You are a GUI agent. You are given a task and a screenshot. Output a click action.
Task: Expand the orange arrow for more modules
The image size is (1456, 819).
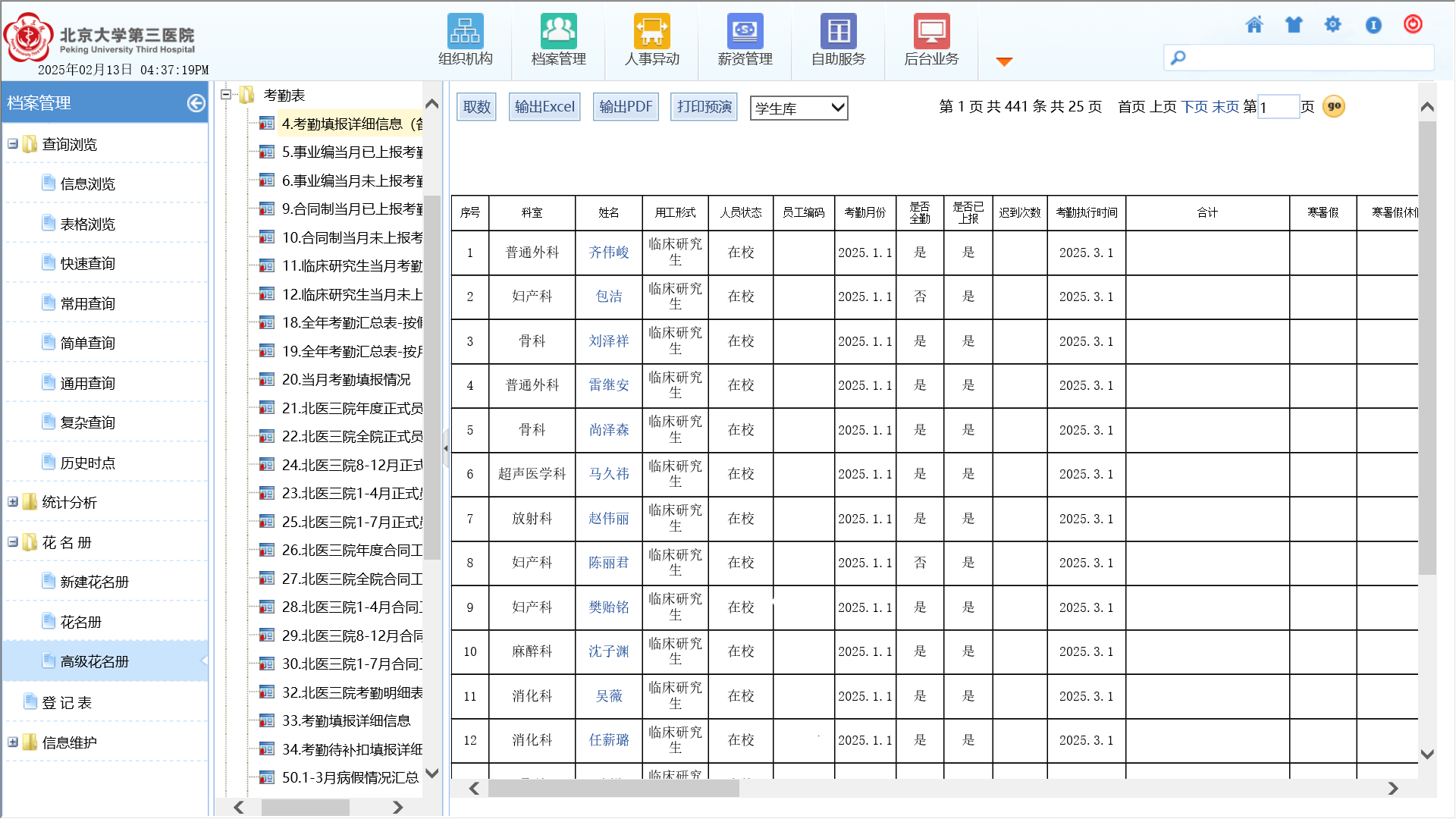point(1004,62)
